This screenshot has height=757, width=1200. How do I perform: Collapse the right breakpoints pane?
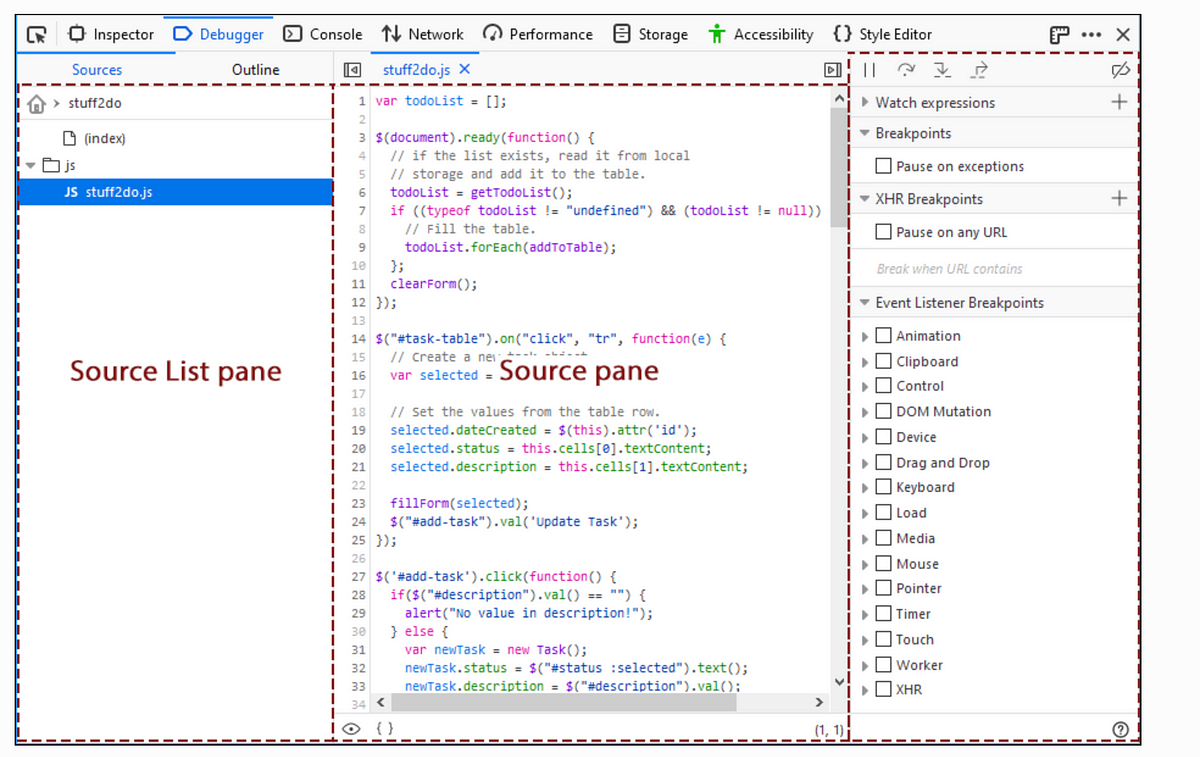point(832,69)
